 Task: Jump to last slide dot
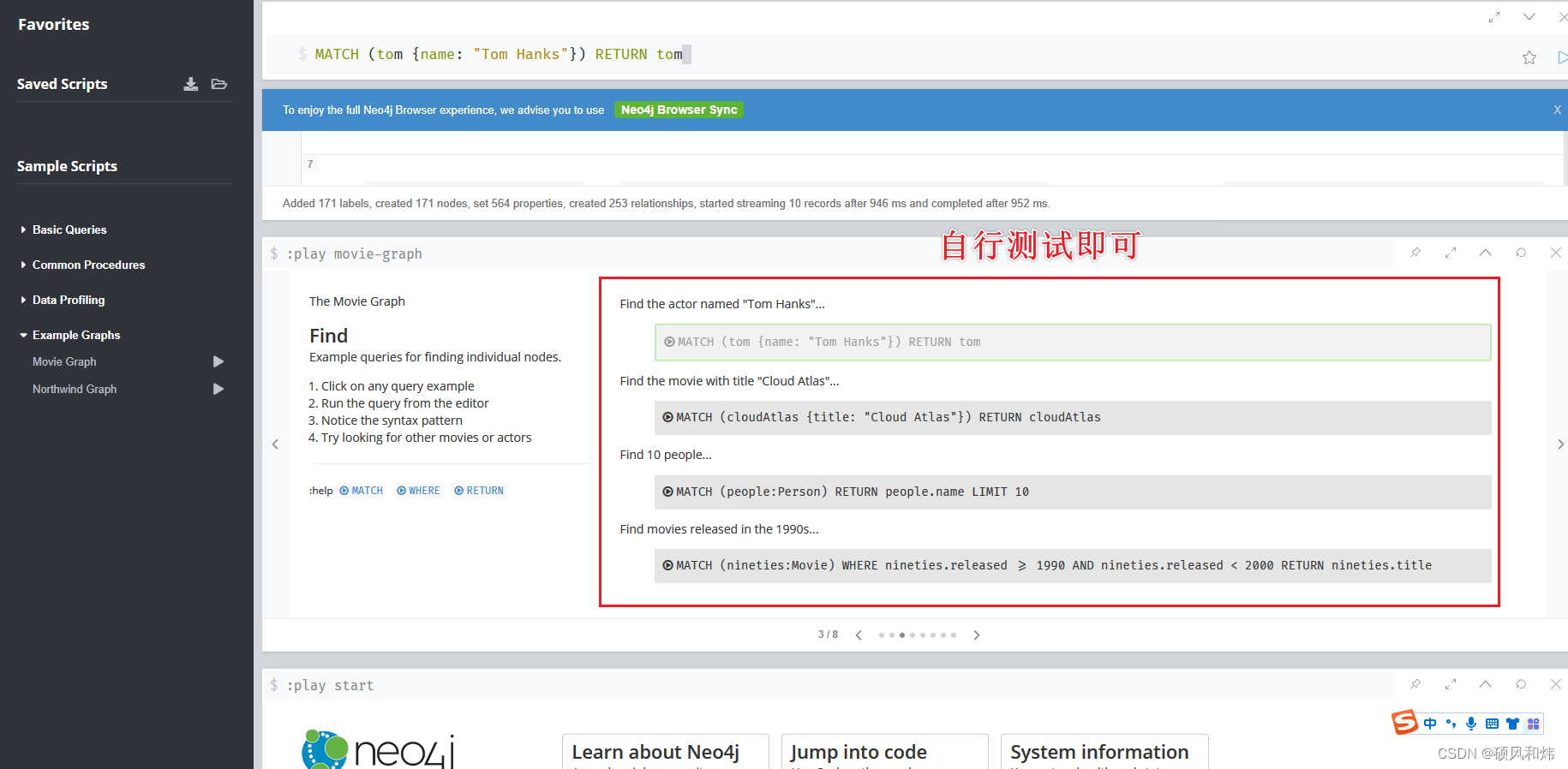pos(954,635)
